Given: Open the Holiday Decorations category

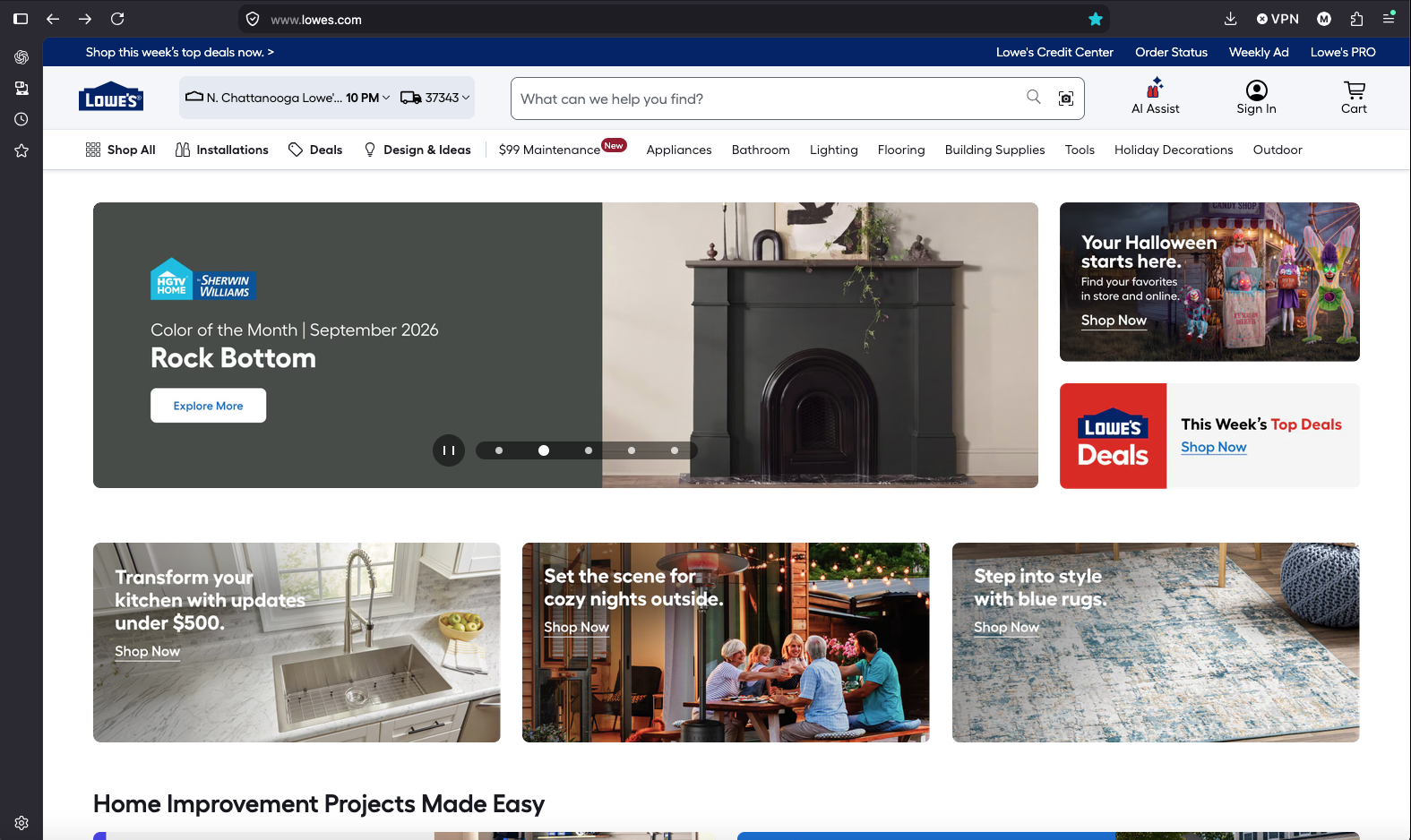Looking at the screenshot, I should click(x=1174, y=150).
